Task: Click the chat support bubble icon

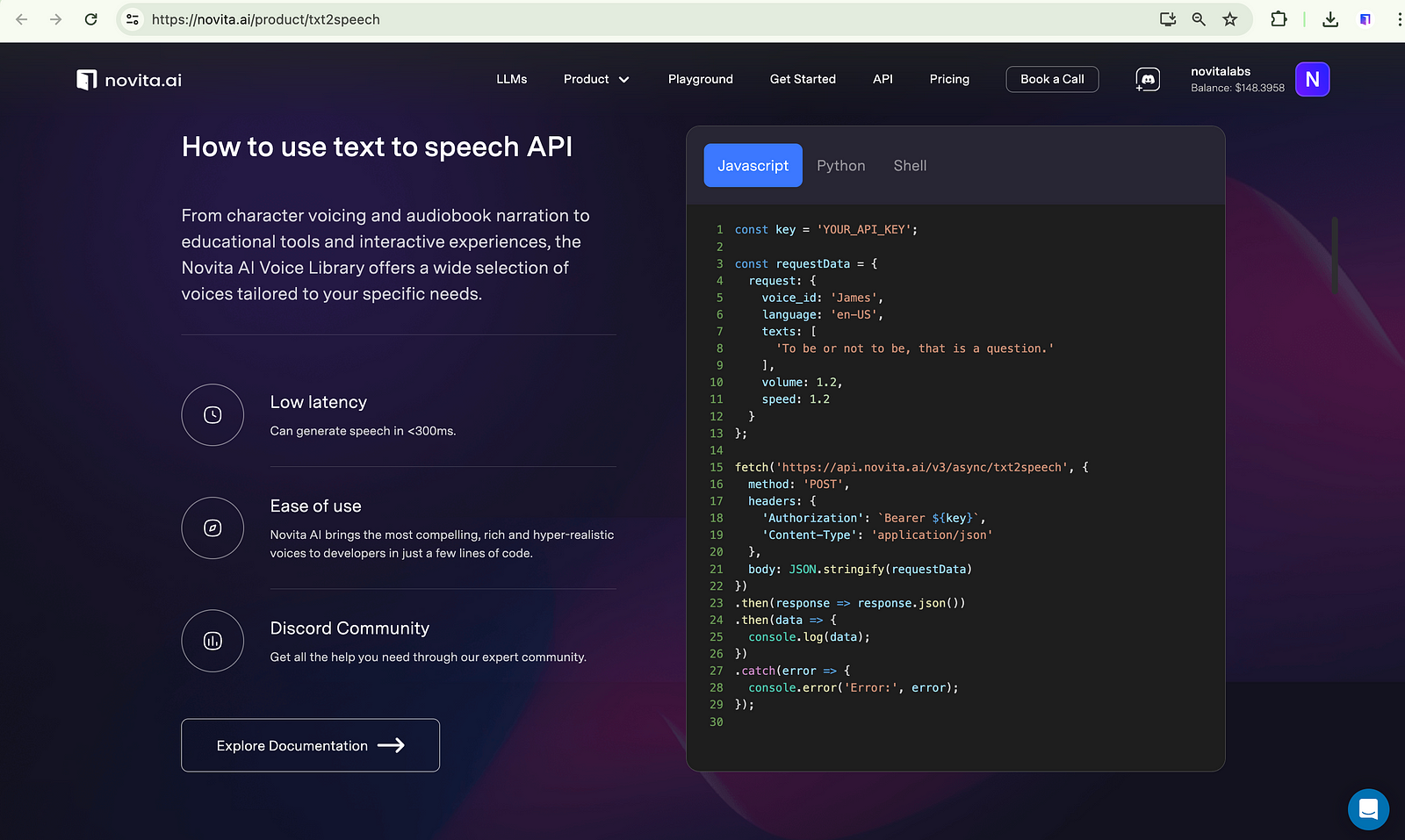Action: [x=1367, y=809]
